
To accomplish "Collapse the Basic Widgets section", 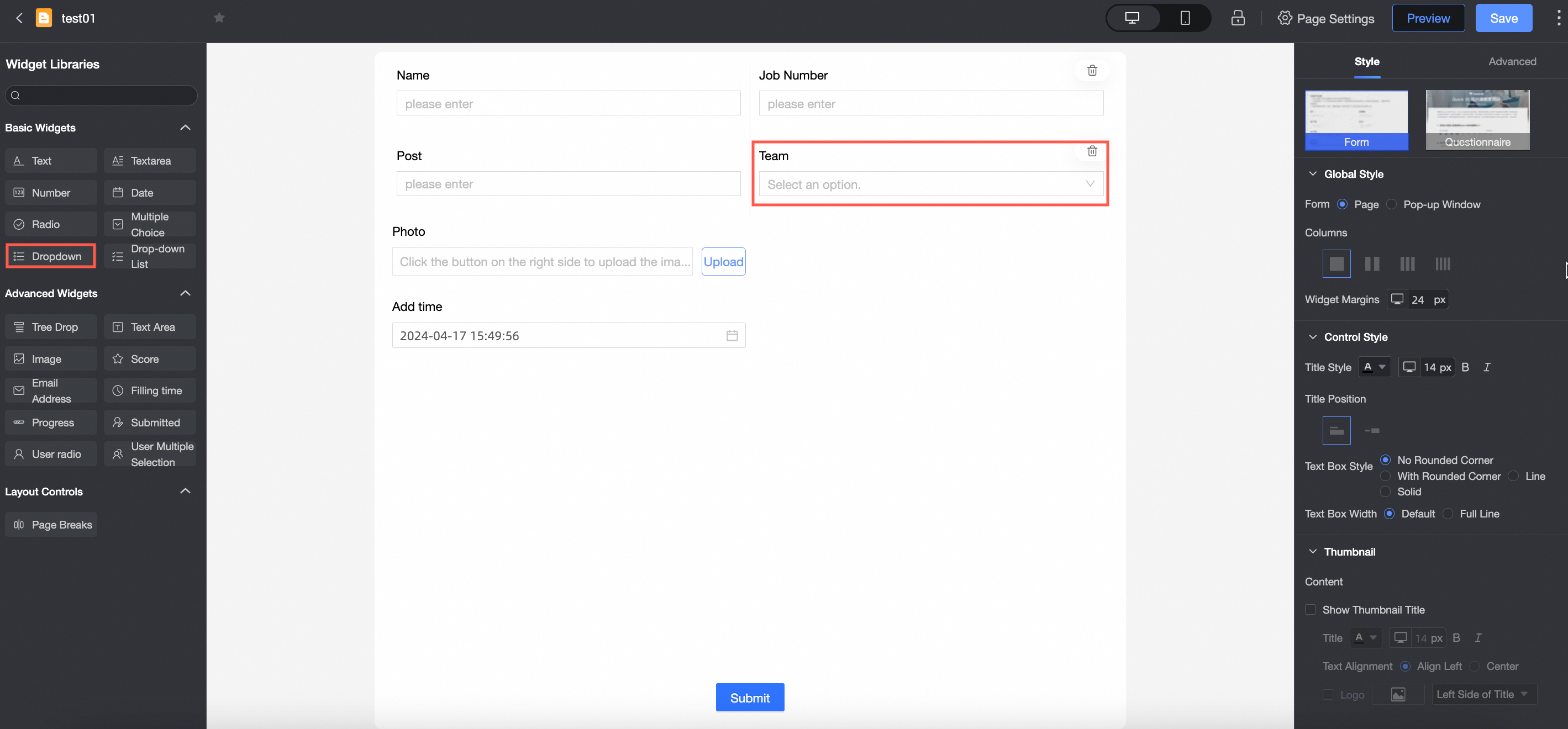I will click(x=185, y=127).
